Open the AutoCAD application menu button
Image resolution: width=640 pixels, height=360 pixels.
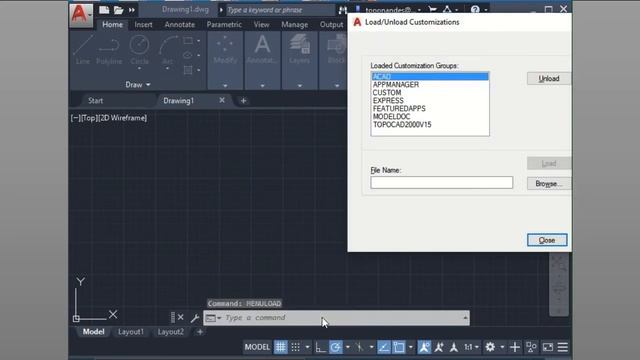pyautogui.click(x=81, y=15)
